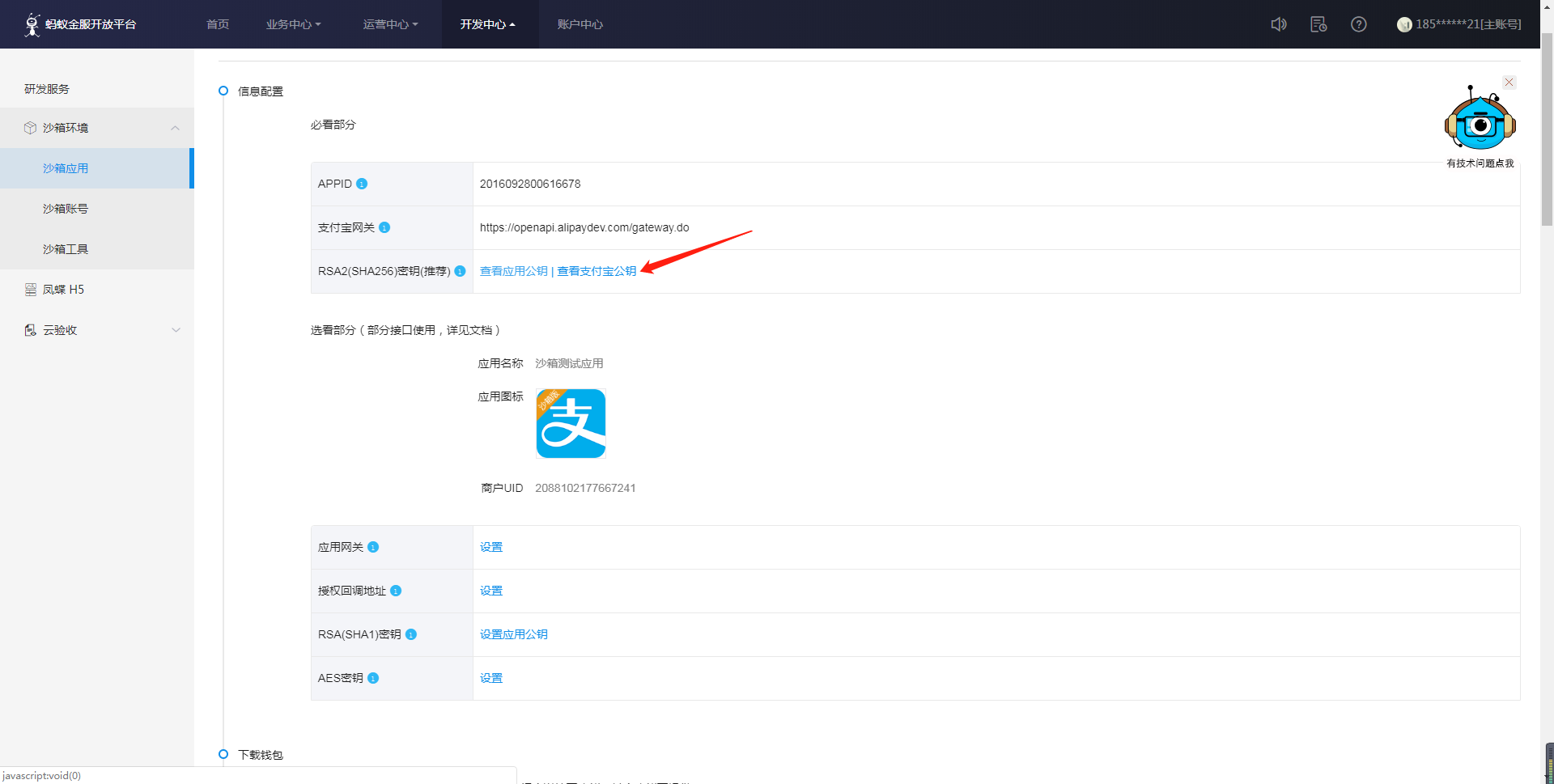This screenshot has height=784, width=1554.
Task: Click the 下载钱包 step heading
Action: click(261, 755)
